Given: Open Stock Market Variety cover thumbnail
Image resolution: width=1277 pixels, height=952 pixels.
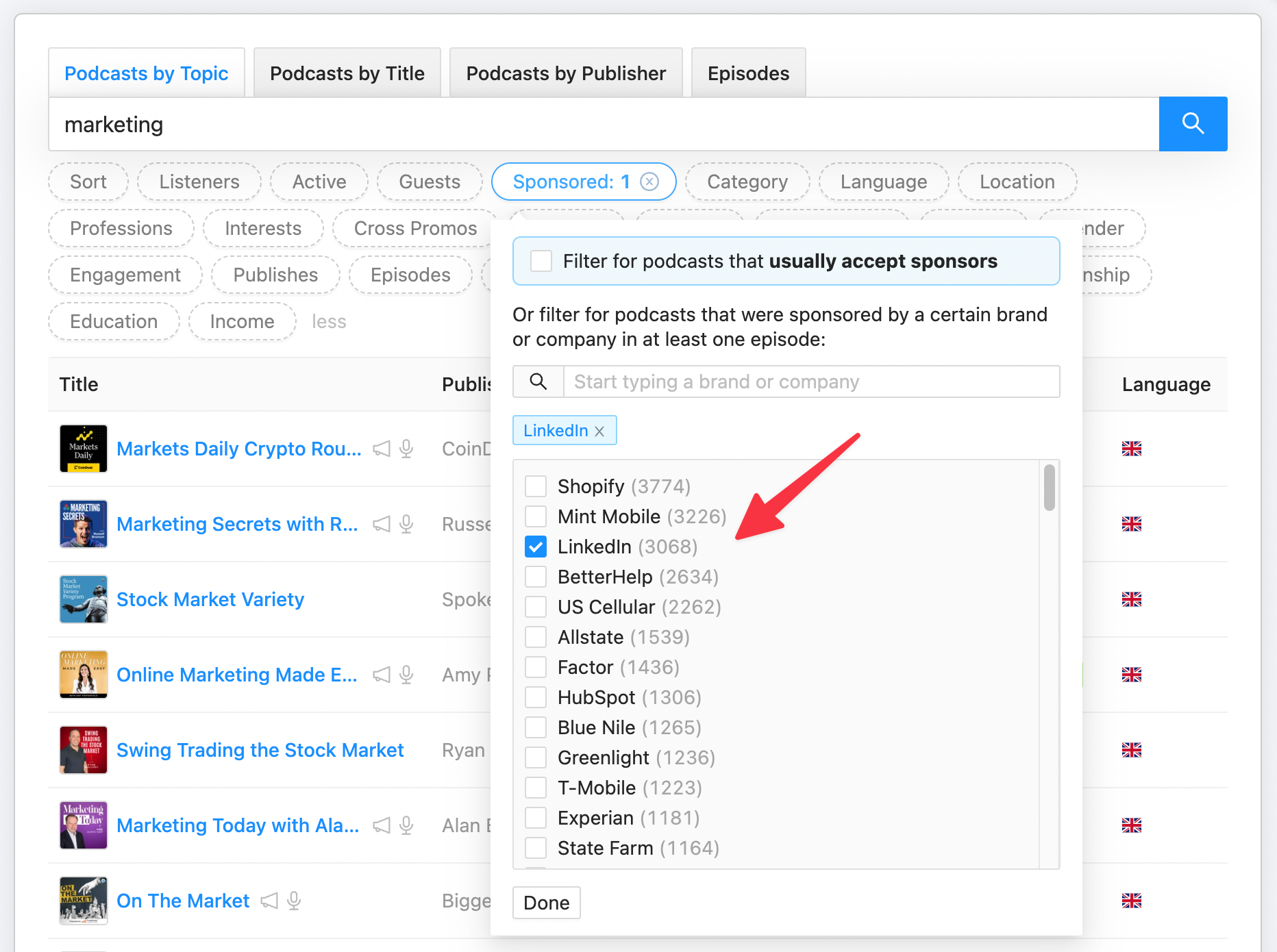Looking at the screenshot, I should point(84,599).
